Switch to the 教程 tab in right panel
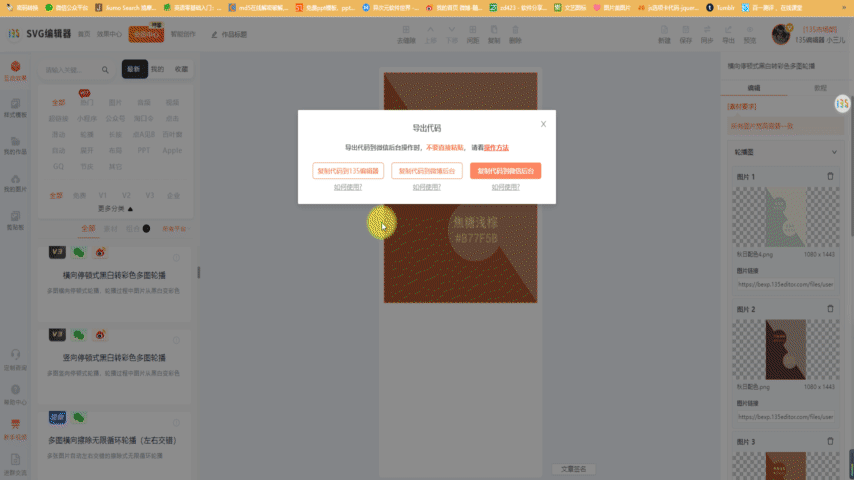The width and height of the screenshot is (854, 480). (x=820, y=88)
